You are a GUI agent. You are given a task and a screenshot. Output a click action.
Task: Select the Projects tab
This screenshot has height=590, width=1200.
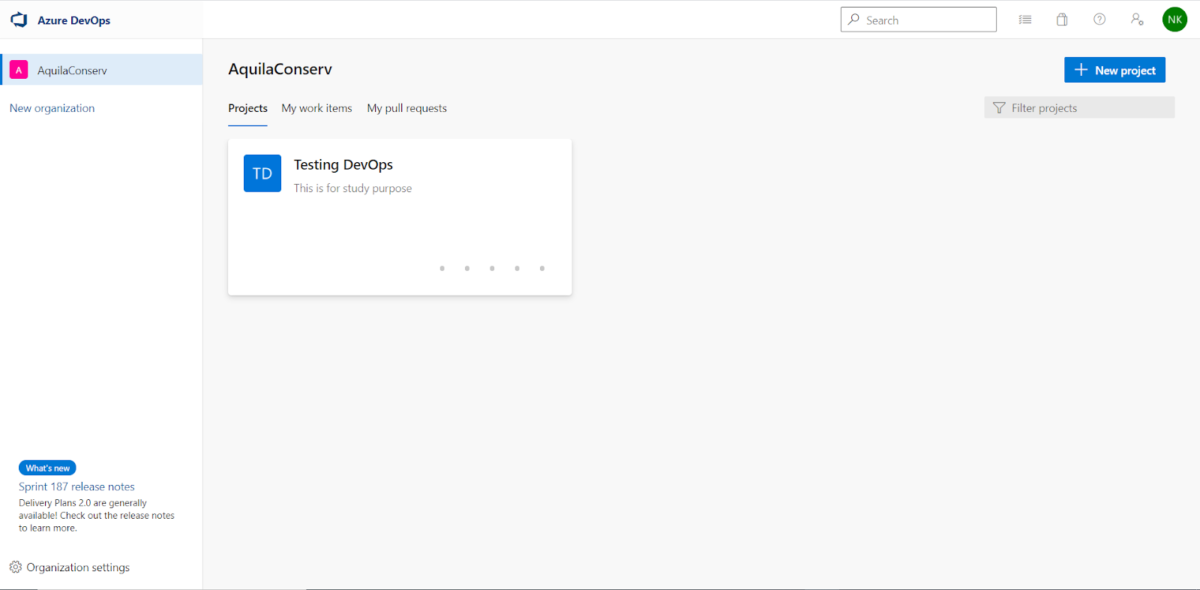[x=247, y=108]
